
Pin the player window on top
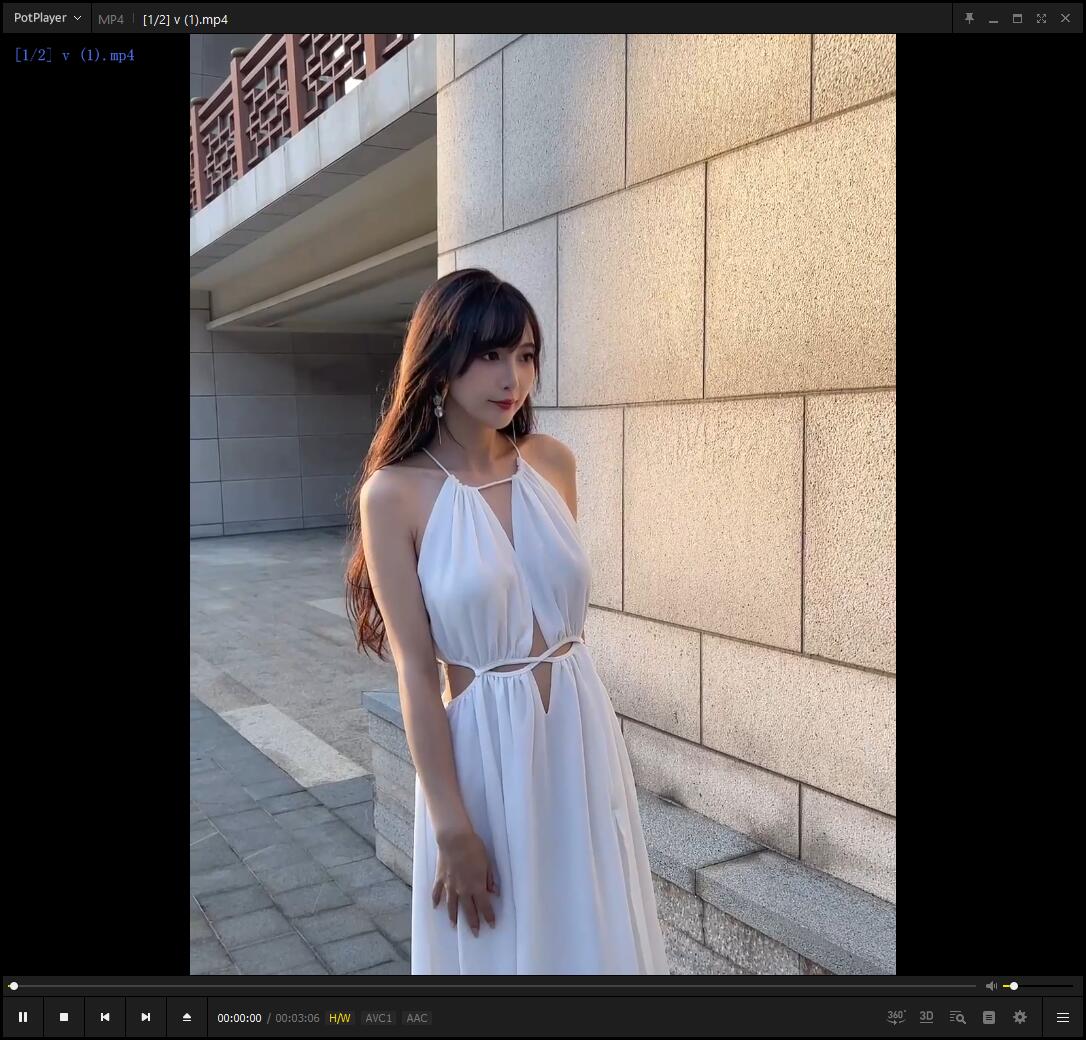point(969,19)
